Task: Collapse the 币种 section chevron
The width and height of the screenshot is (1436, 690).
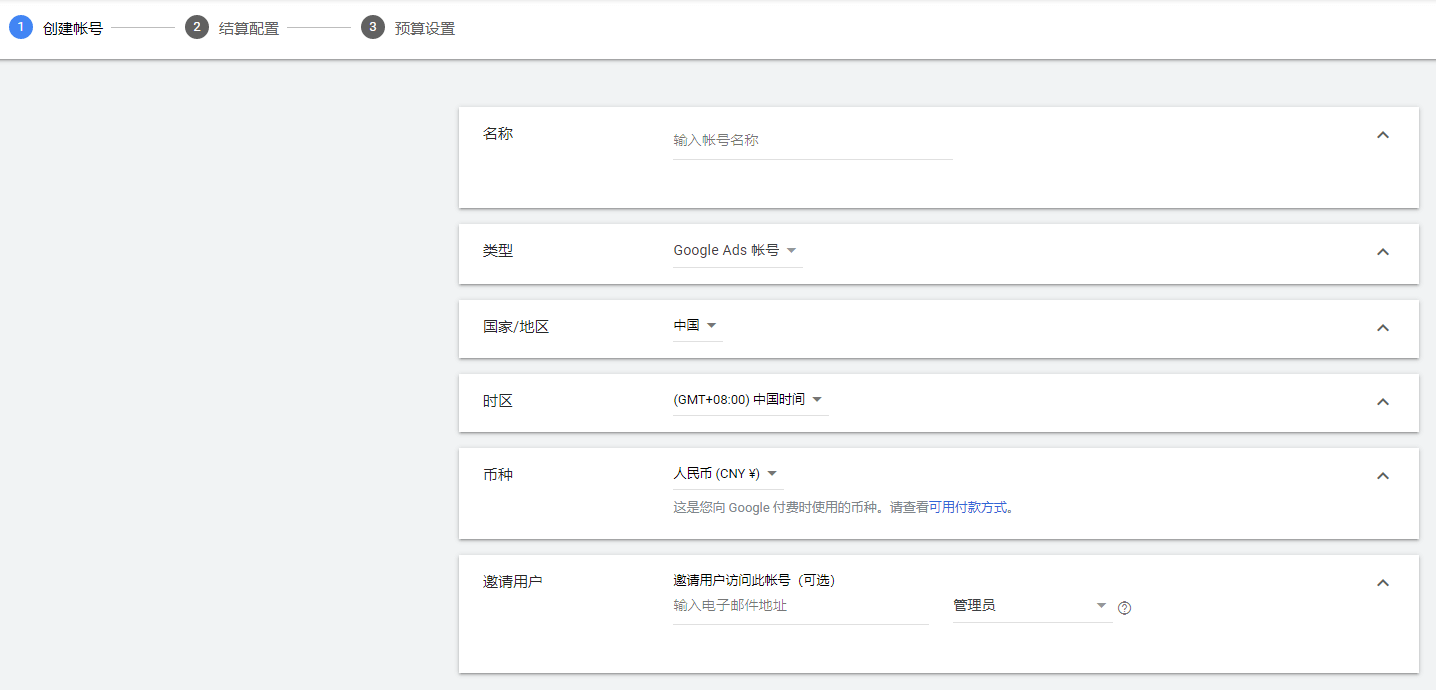Action: [x=1383, y=476]
